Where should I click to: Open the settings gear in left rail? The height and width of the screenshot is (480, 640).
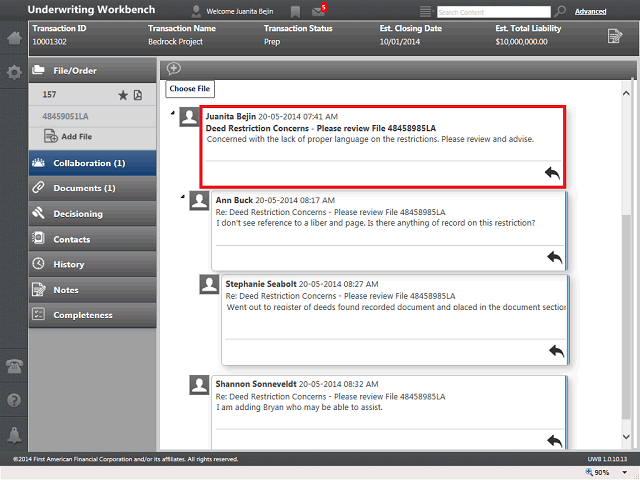coord(14,73)
